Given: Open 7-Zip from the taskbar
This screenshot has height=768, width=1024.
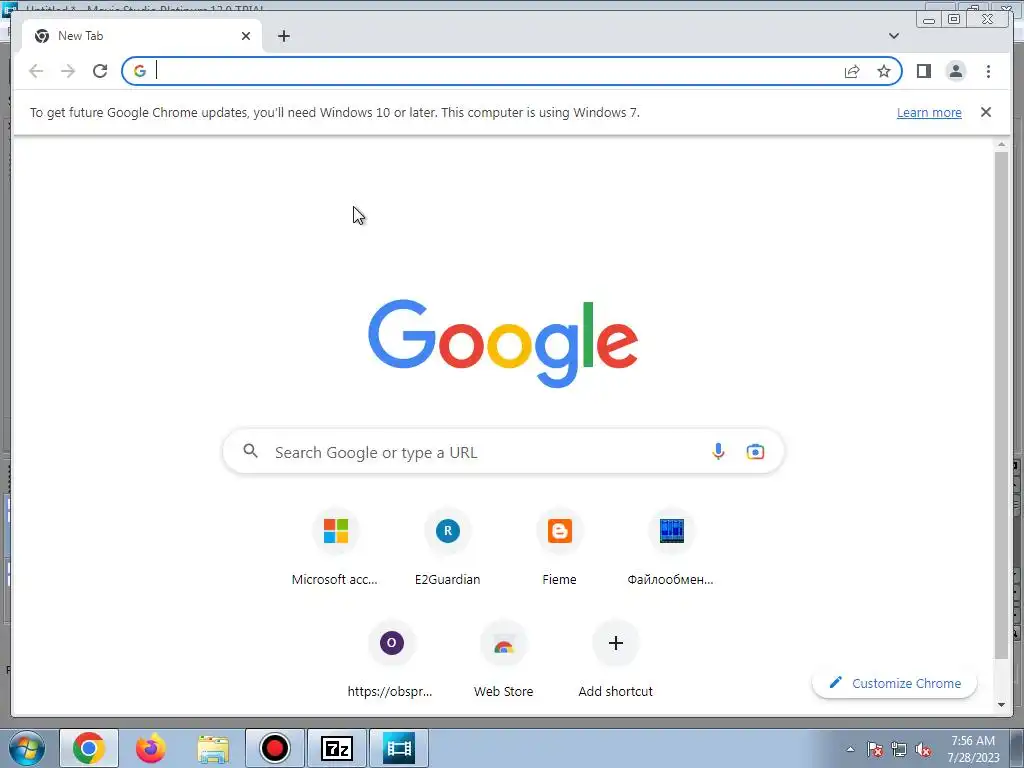Looking at the screenshot, I should click(x=337, y=748).
